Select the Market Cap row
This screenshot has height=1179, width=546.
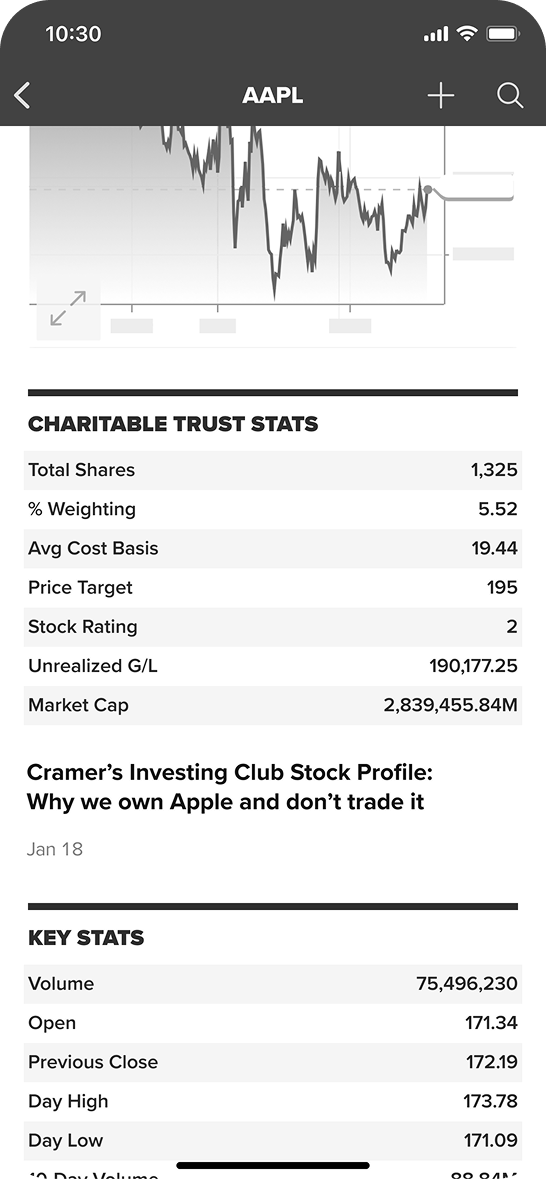(x=273, y=705)
